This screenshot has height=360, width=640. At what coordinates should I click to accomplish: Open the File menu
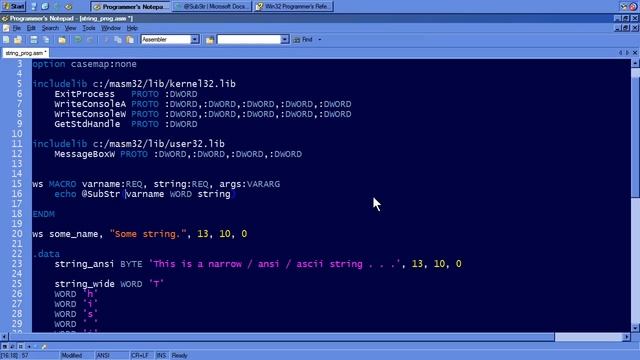point(17,28)
